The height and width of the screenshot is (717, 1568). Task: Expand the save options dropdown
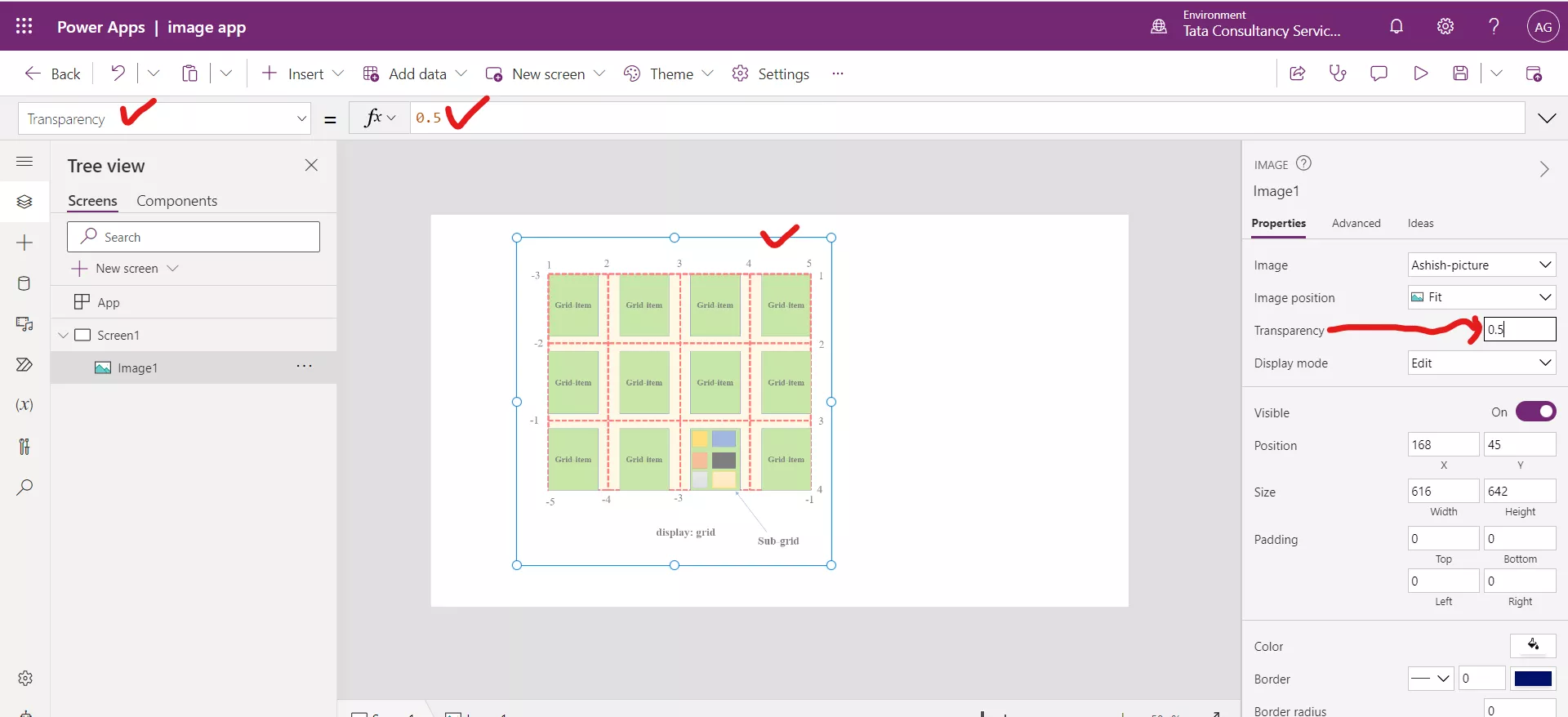click(1496, 73)
